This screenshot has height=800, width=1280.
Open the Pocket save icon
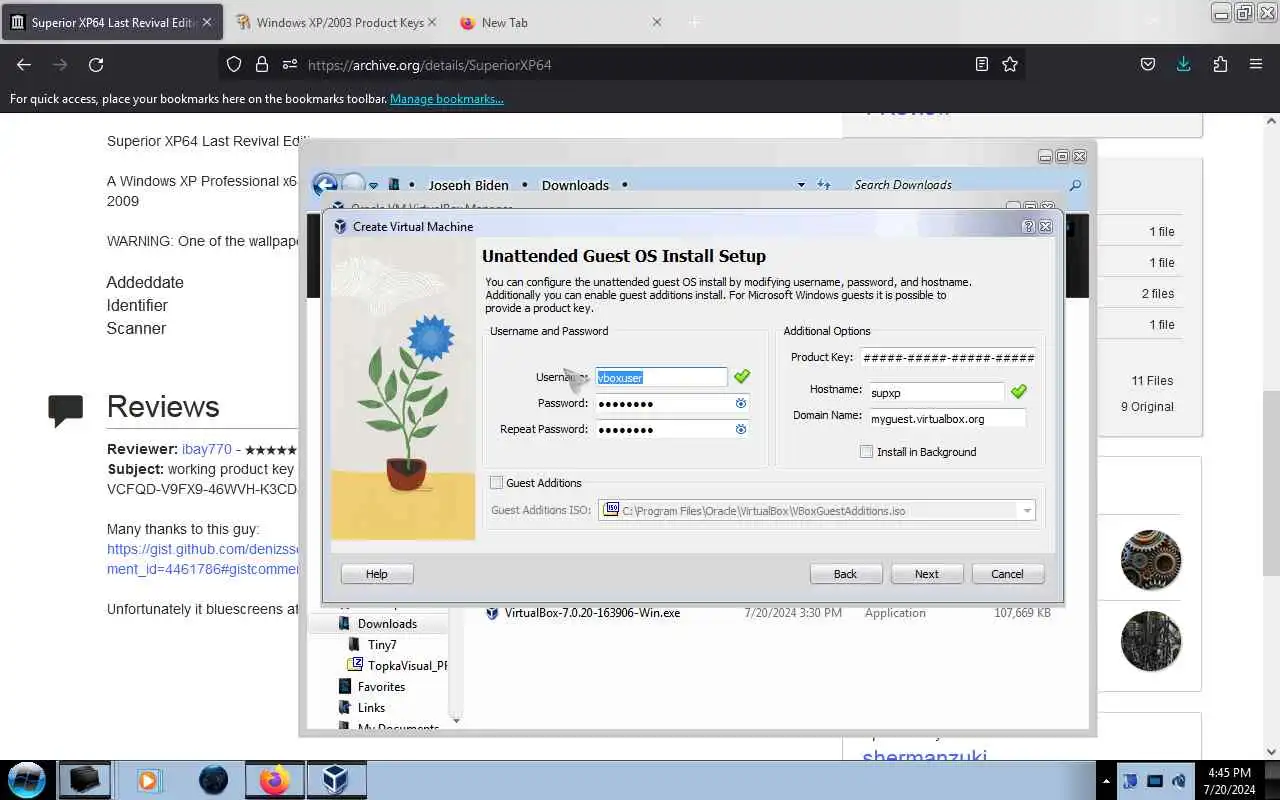coord(1148,64)
